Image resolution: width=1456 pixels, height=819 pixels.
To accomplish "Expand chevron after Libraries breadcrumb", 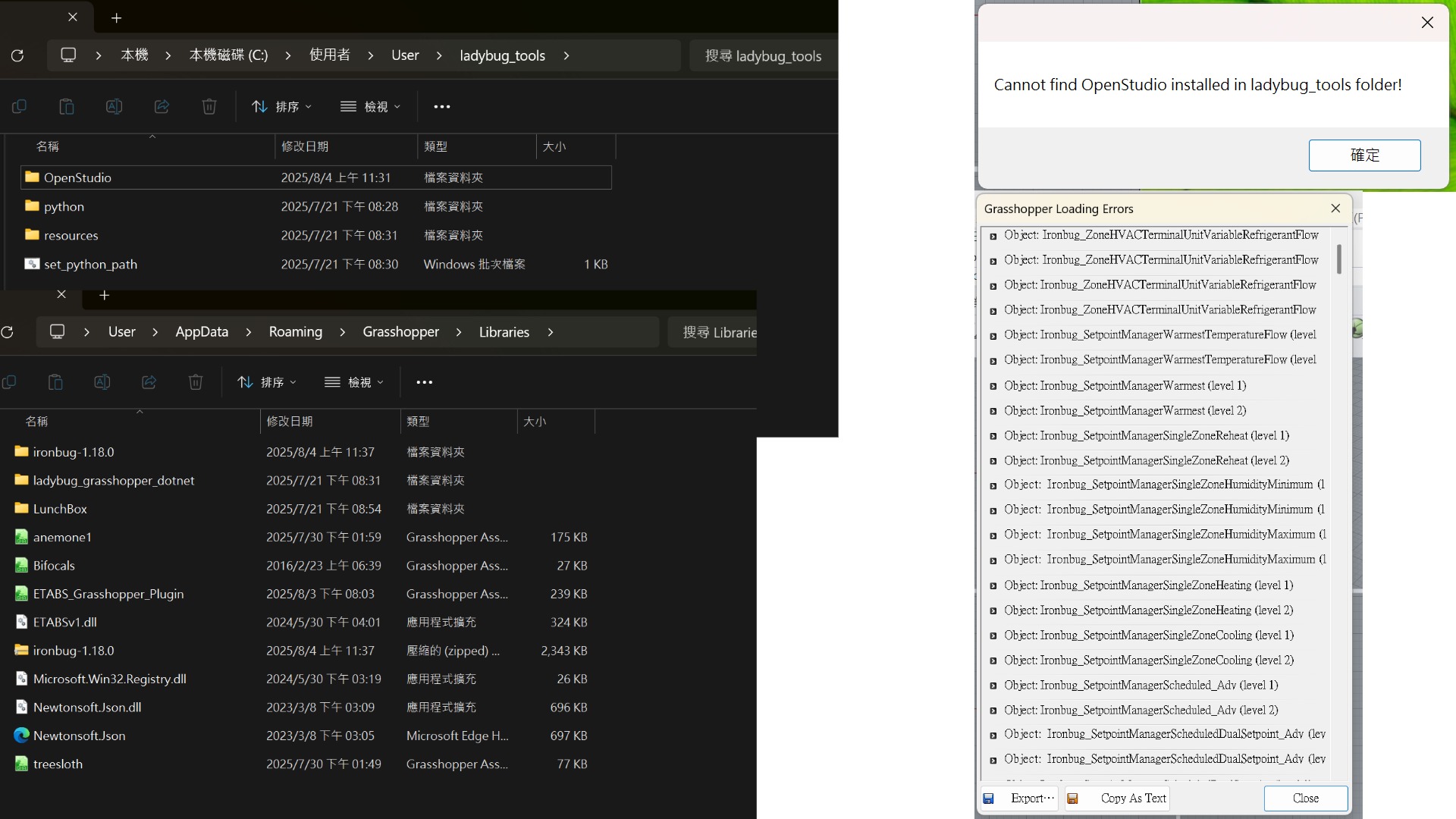I will [x=551, y=332].
